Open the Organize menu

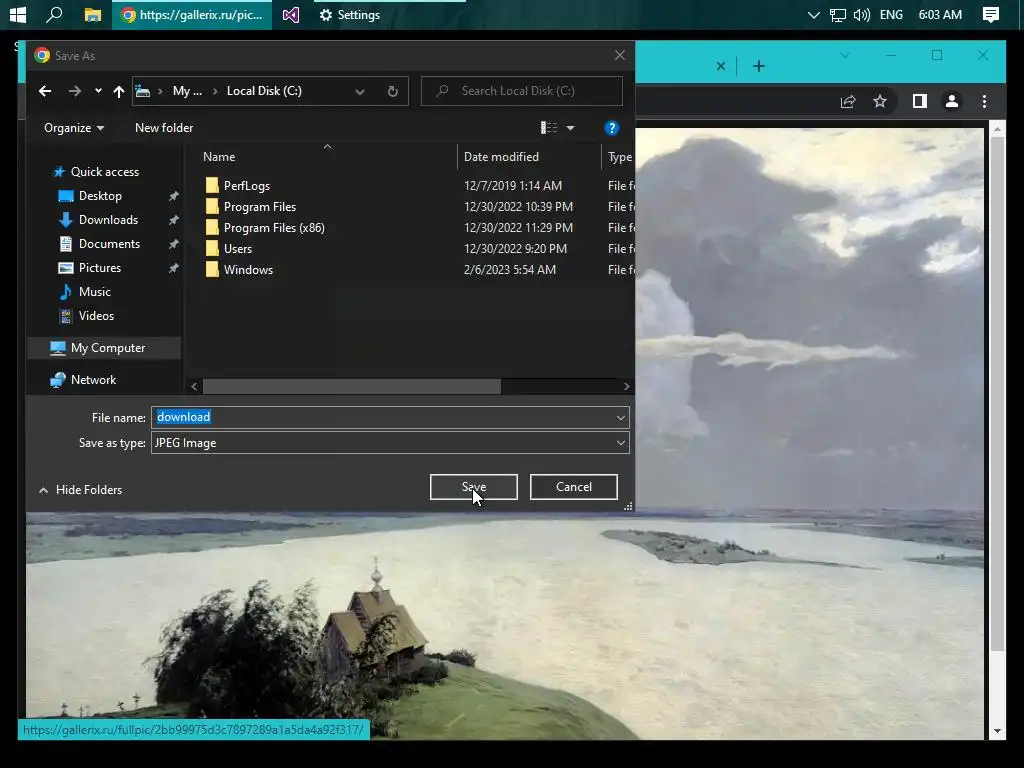click(74, 128)
